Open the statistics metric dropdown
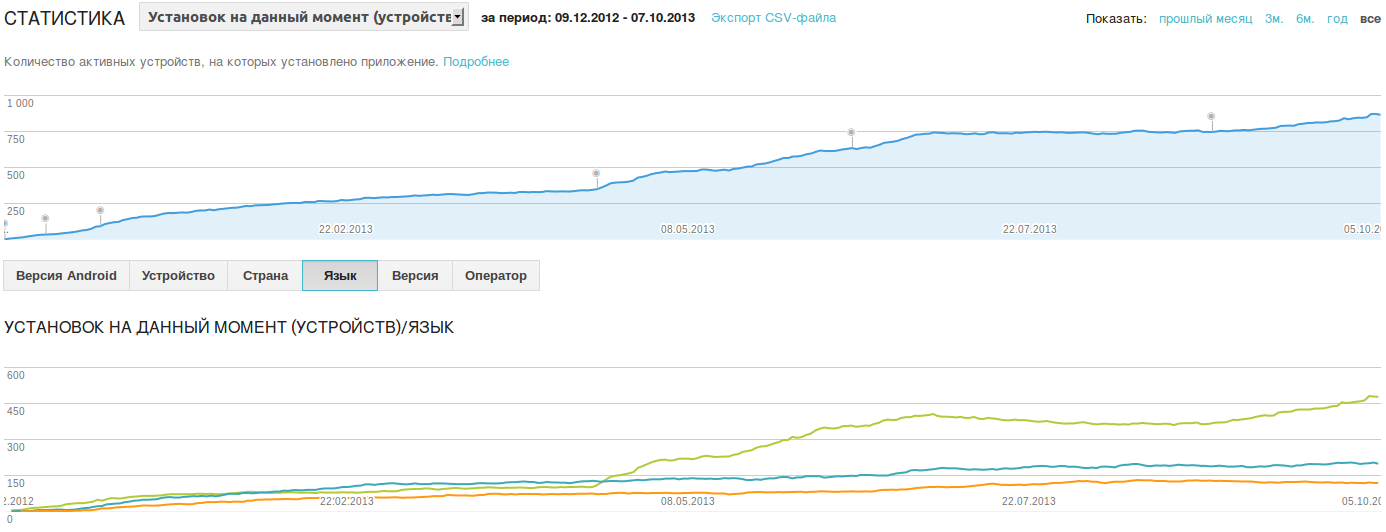Image resolution: width=1386 pixels, height=532 pixels. [x=304, y=17]
